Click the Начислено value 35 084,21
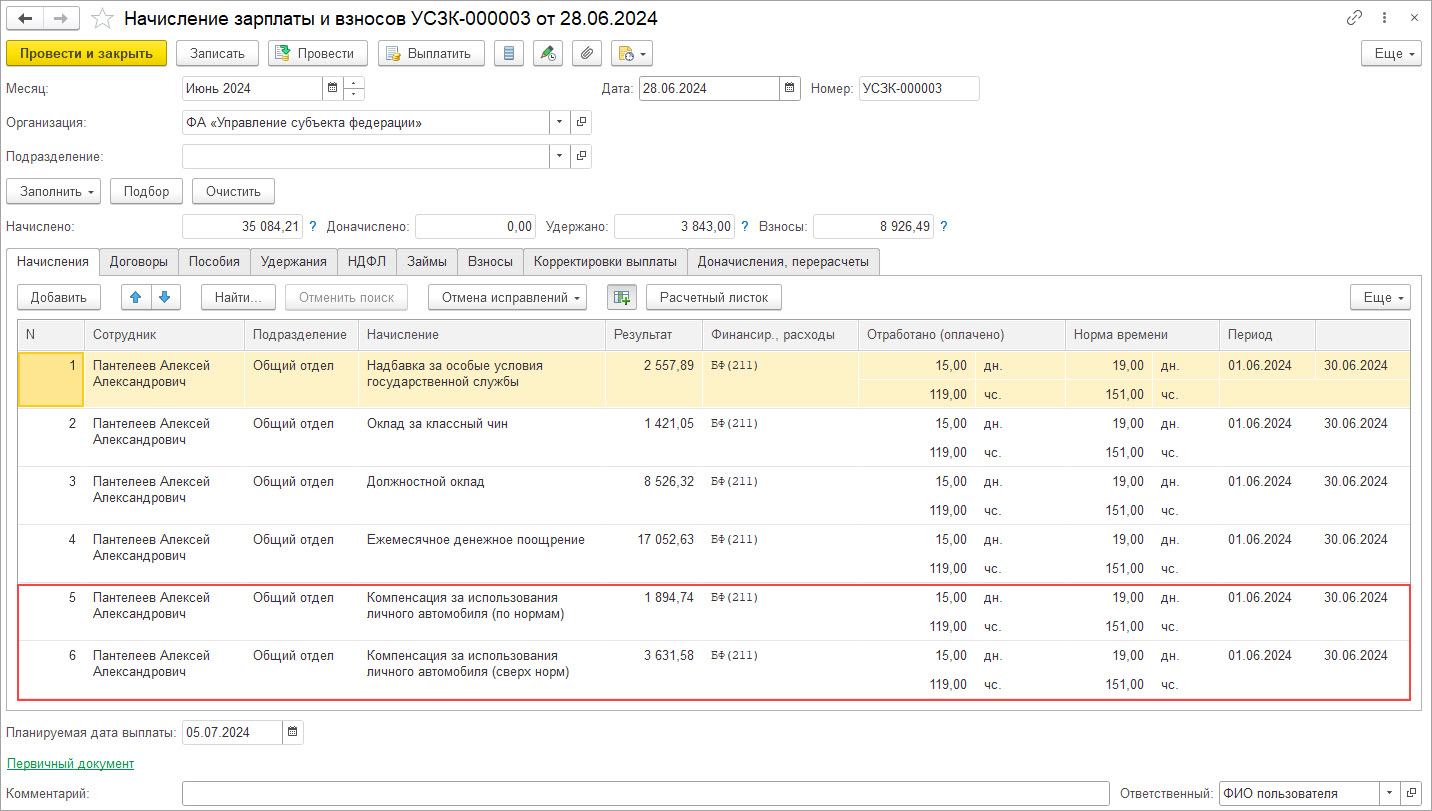 coord(242,227)
